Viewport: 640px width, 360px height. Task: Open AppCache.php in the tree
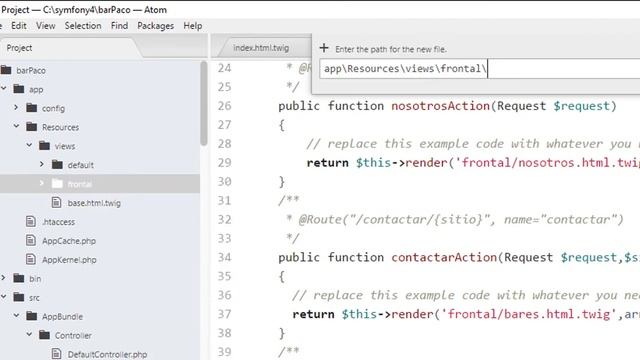[69, 241]
